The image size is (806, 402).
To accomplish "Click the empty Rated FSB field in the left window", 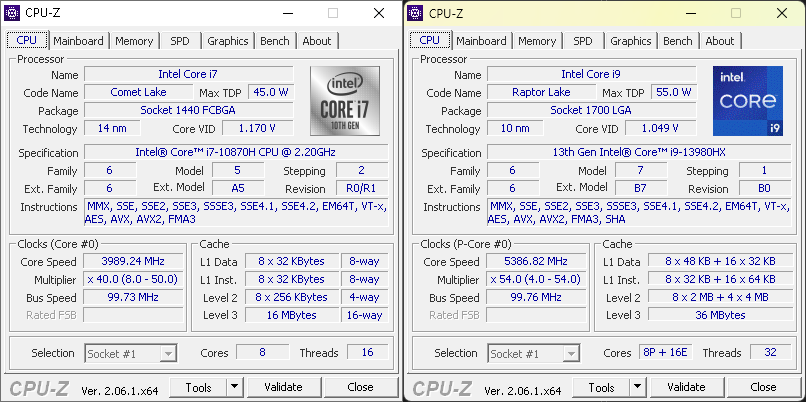I will pos(133,315).
